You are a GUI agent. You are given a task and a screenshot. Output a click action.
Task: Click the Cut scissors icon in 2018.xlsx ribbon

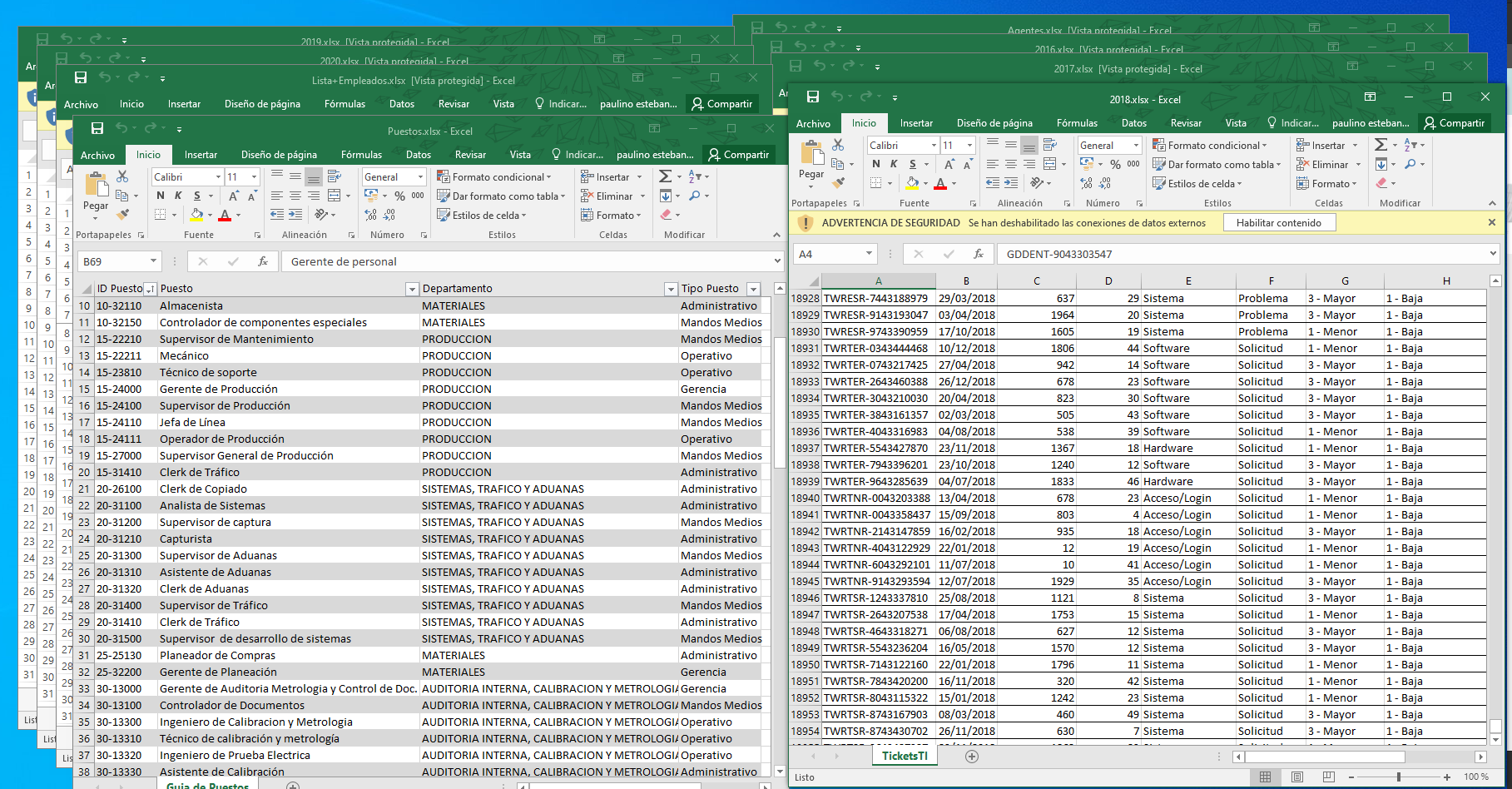(x=838, y=145)
